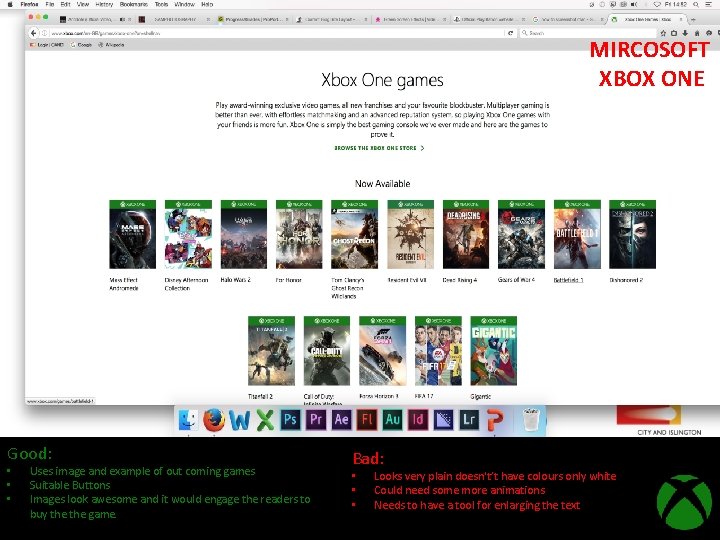
Task: Open the Help menu
Action: click(207, 4)
